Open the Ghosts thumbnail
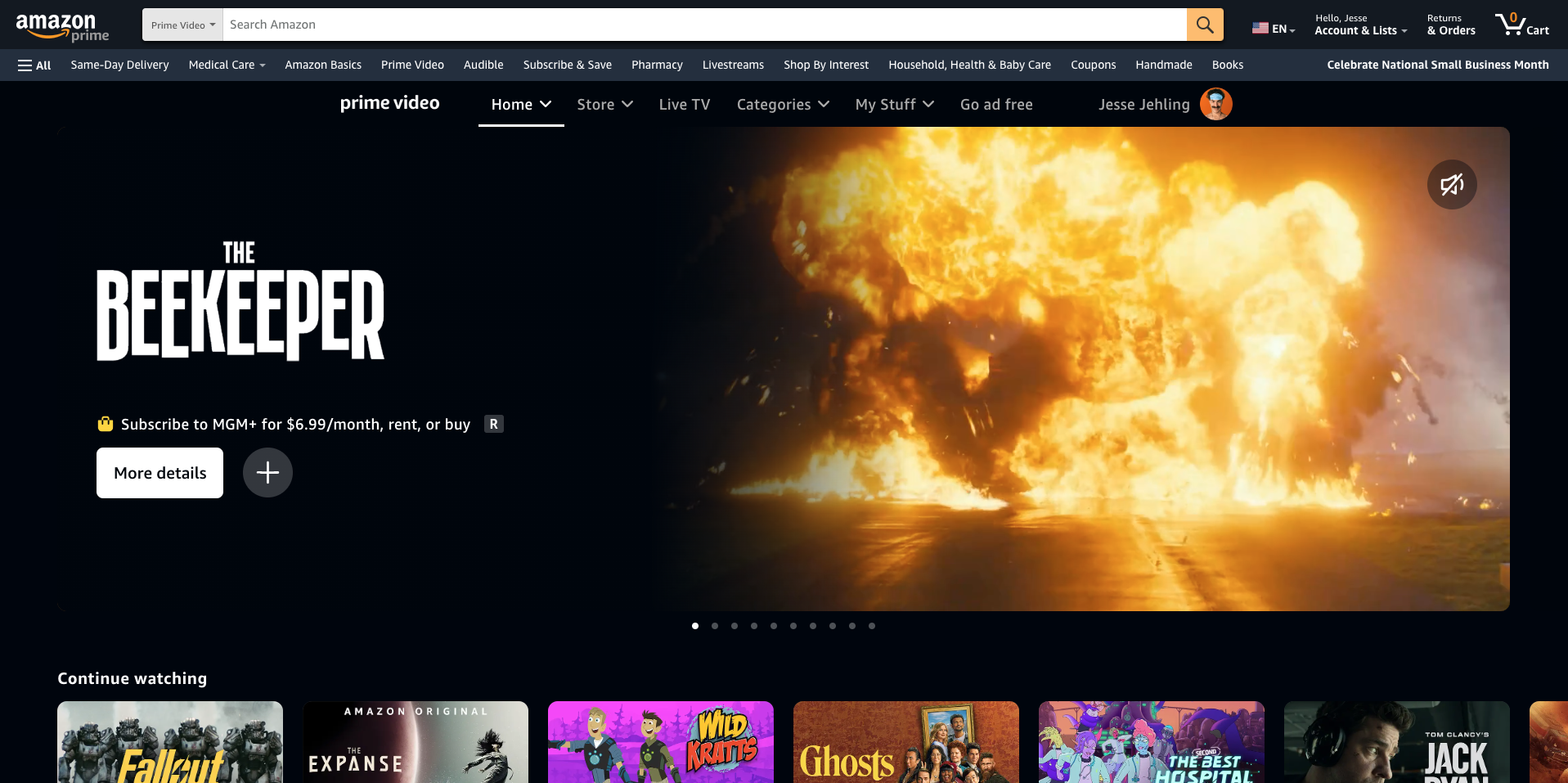The height and width of the screenshot is (783, 1568). click(x=906, y=742)
